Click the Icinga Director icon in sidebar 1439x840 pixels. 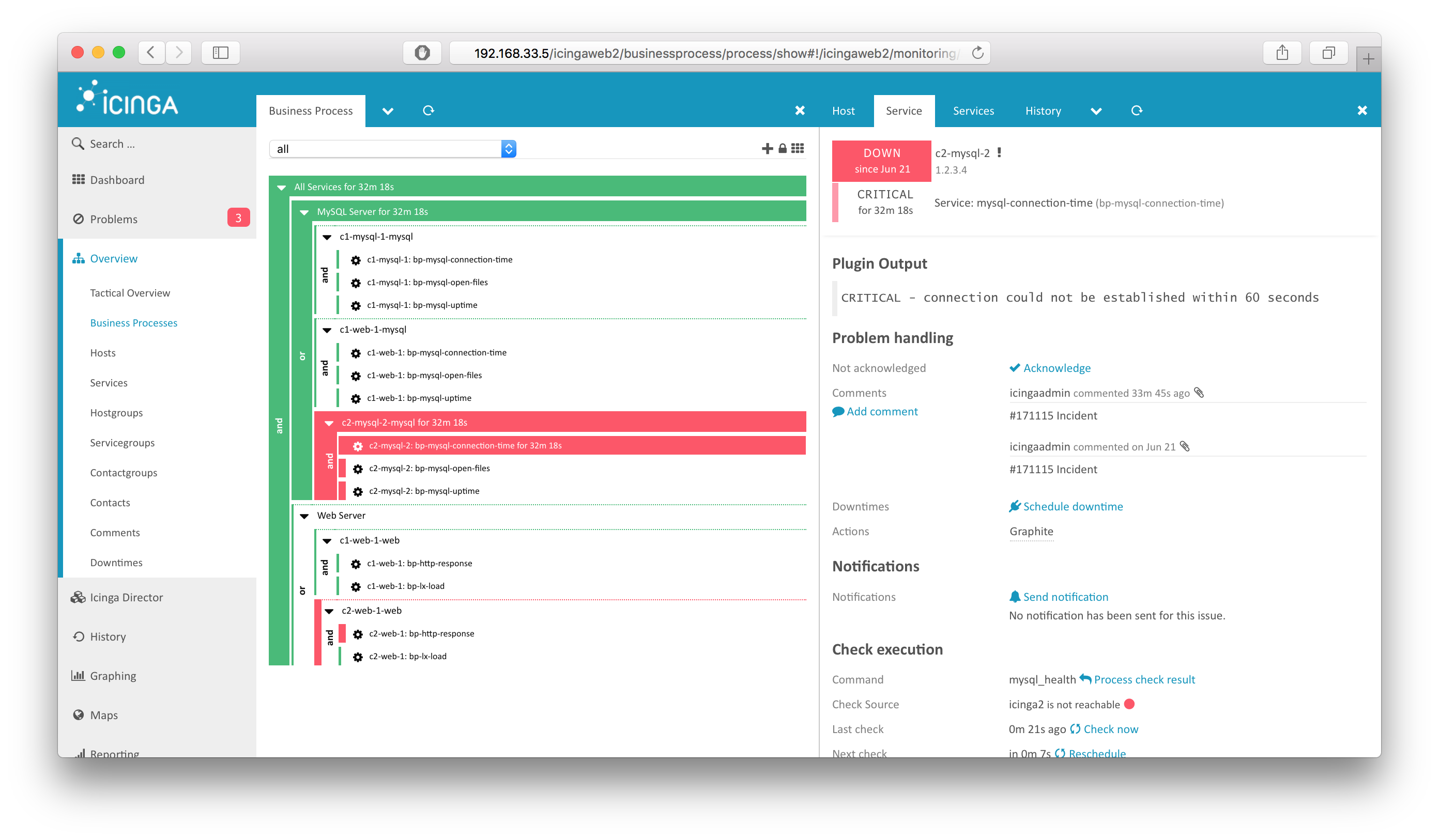(x=78, y=597)
